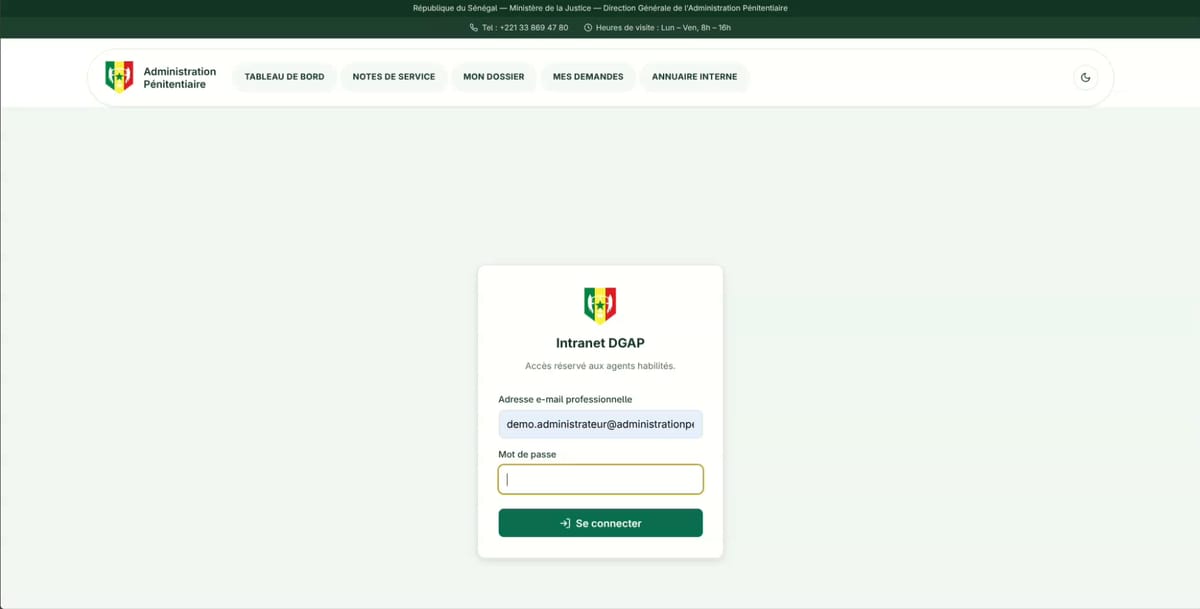Viewport: 1200px width, 609px height.
Task: Focus the professional e-mail address field
Action: 600,424
